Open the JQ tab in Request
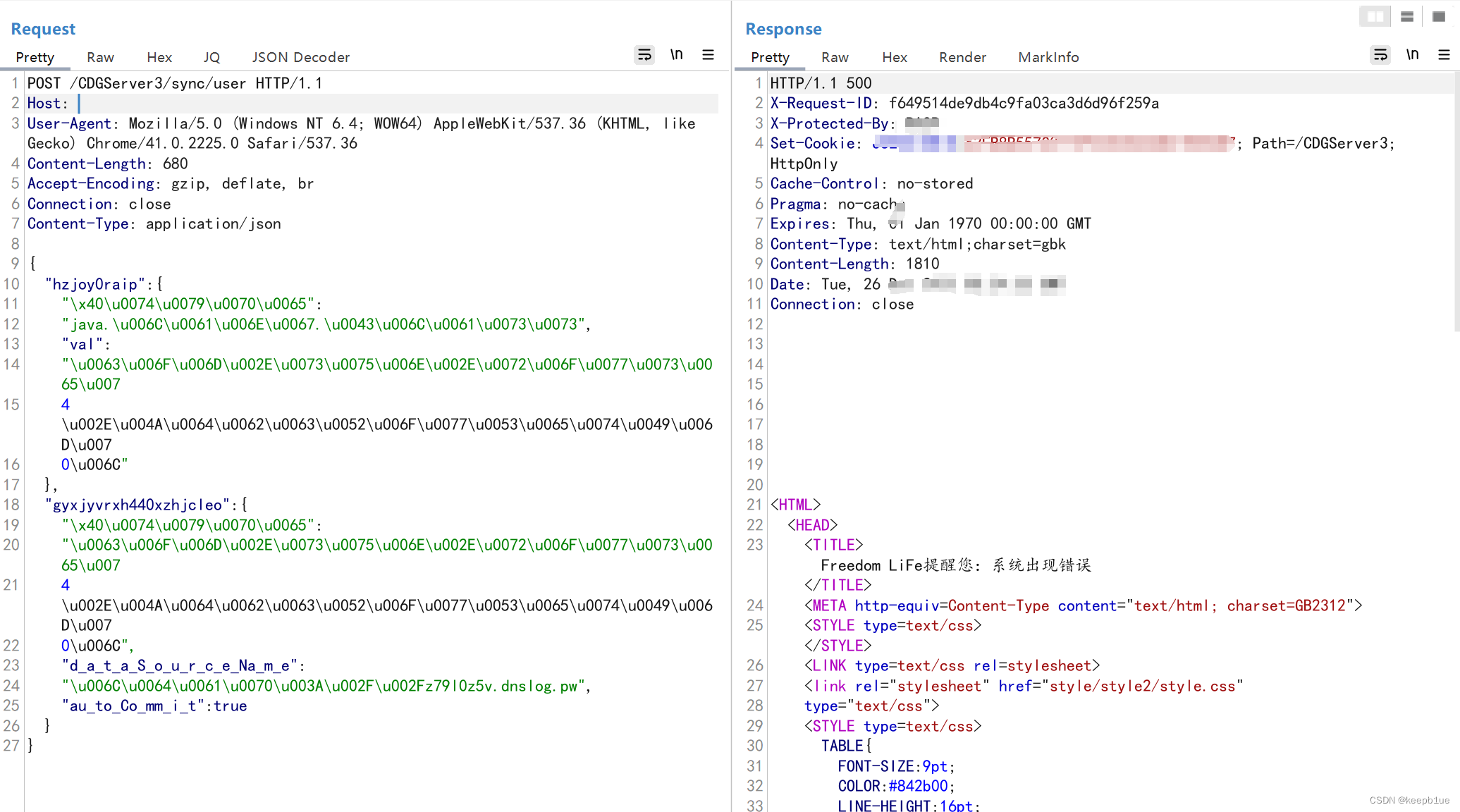The image size is (1460, 812). point(211,57)
